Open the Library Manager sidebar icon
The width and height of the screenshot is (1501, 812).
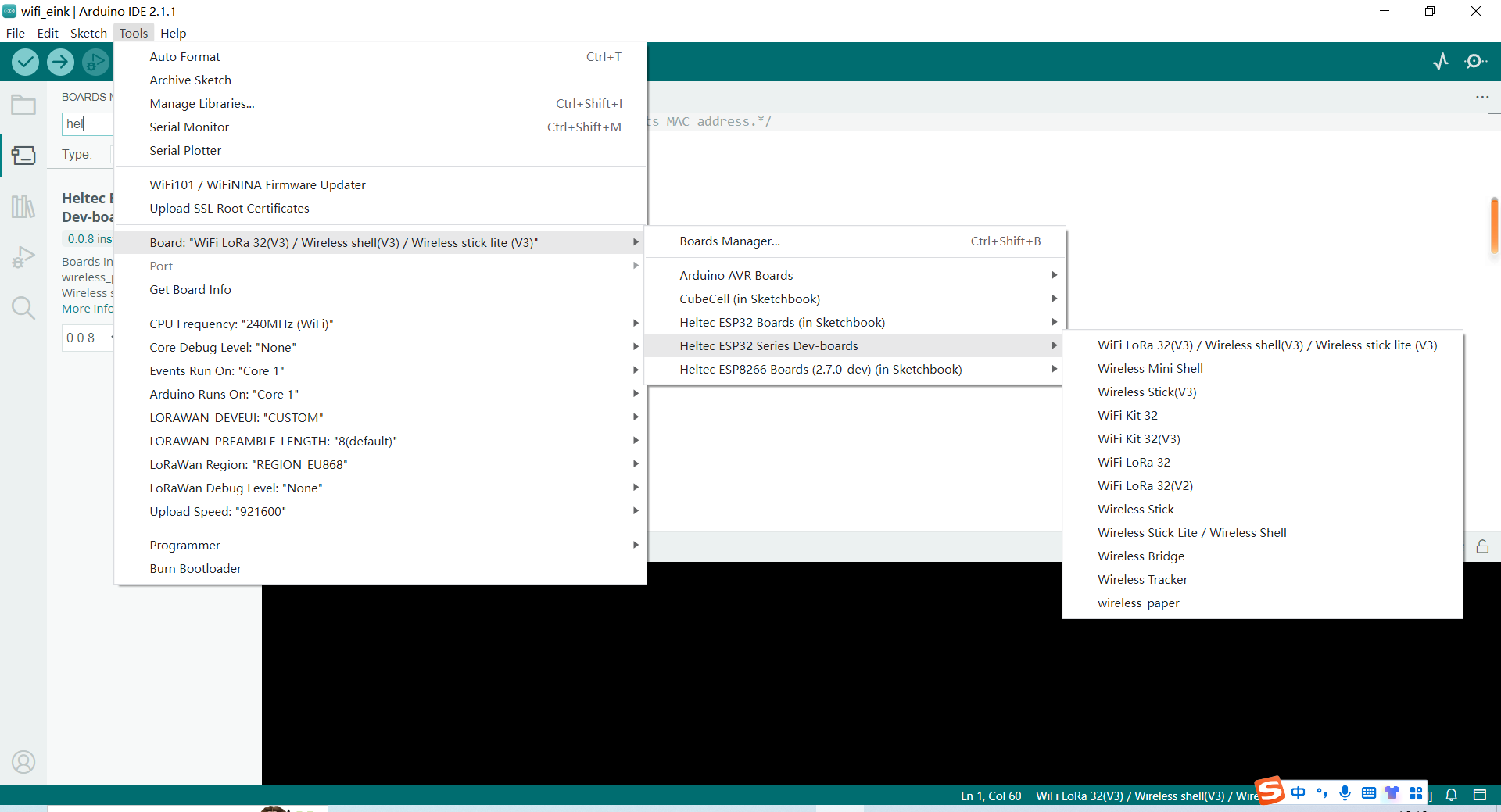pos(23,206)
